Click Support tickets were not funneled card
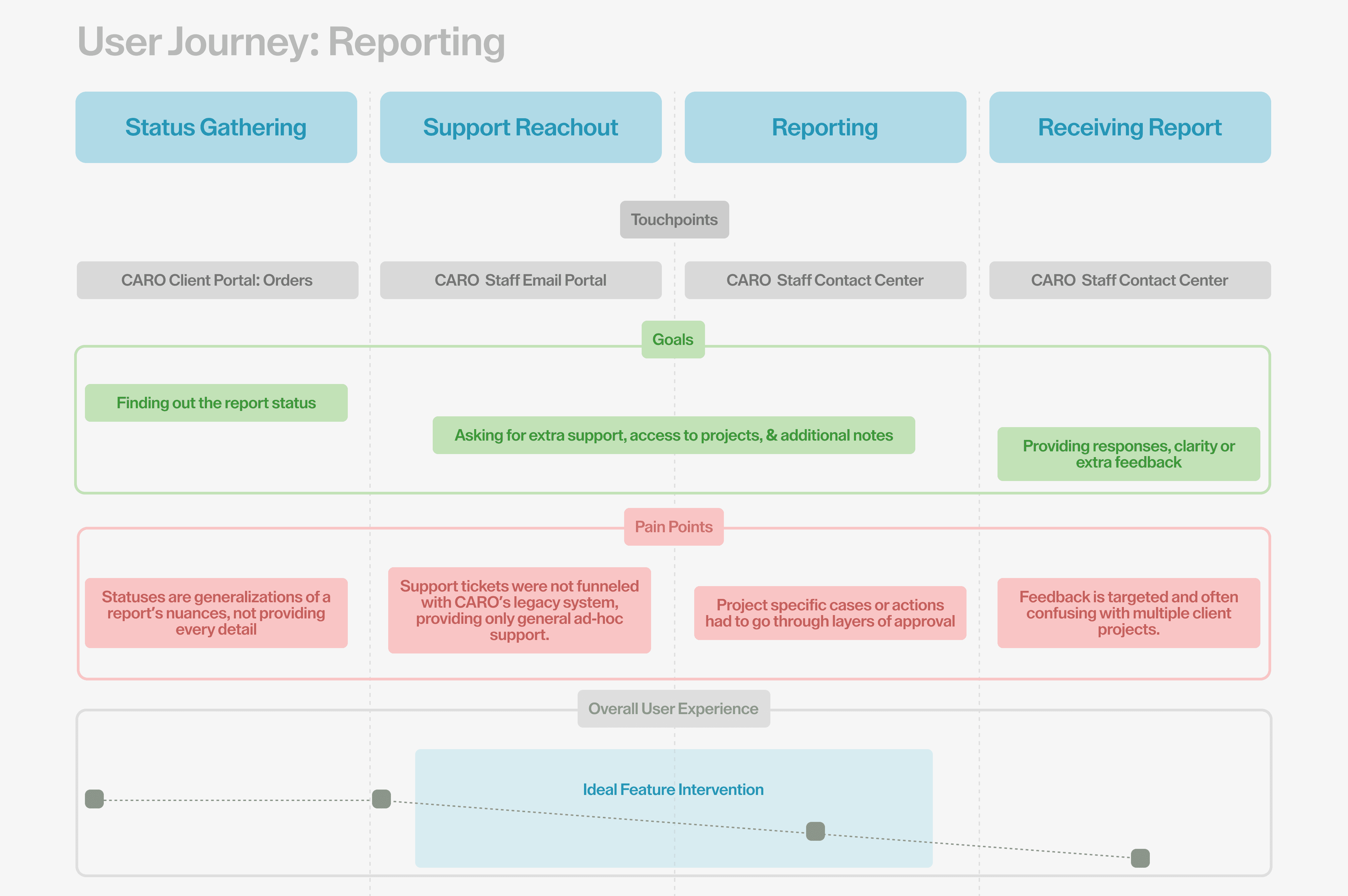This screenshot has height=896, width=1348. click(x=519, y=610)
